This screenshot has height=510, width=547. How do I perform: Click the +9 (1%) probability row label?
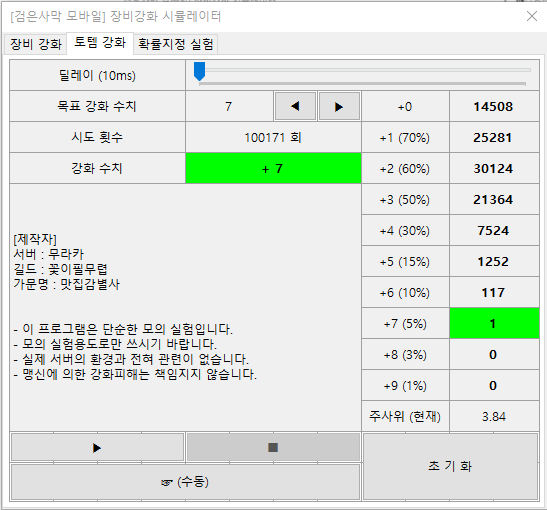click(x=405, y=385)
